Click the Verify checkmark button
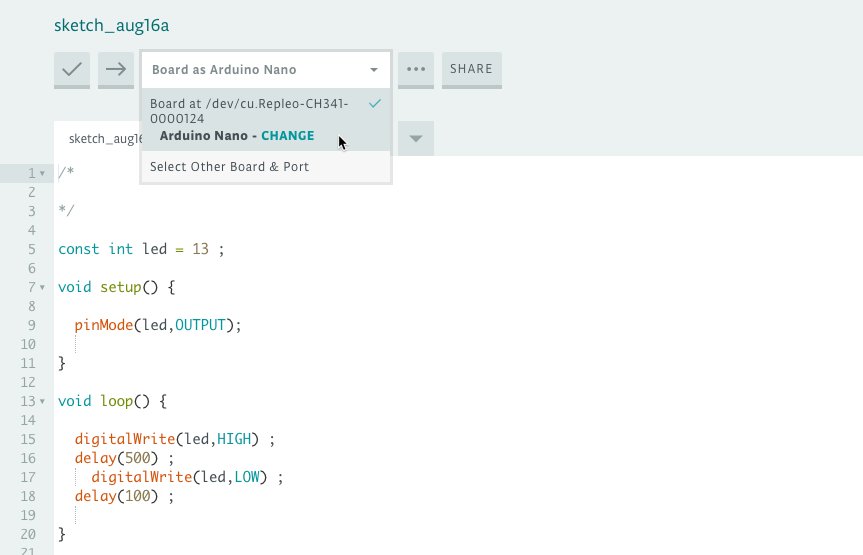This screenshot has height=555, width=863. 72,70
